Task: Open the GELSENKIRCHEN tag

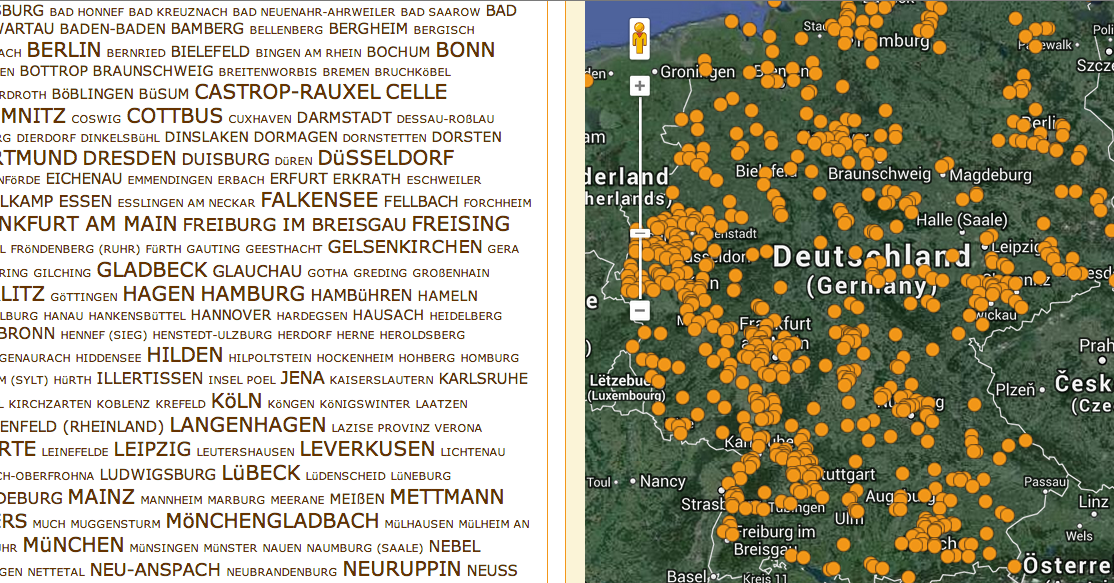Action: pos(405,247)
